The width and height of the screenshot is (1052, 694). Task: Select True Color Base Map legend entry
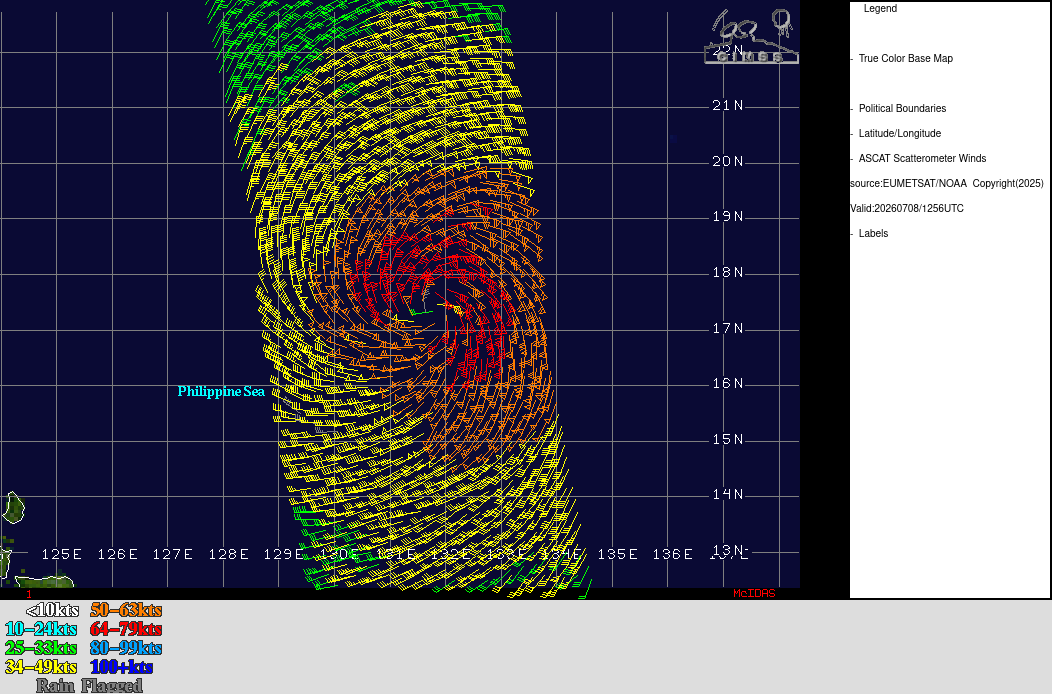tap(905, 58)
